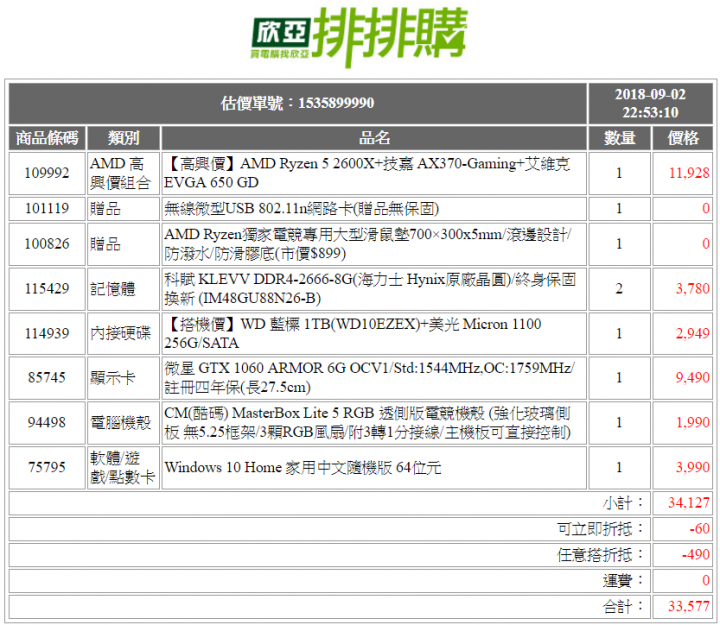The width and height of the screenshot is (720, 625).
Task: Select the quote number 1535899990 header
Action: pyautogui.click(x=298, y=103)
